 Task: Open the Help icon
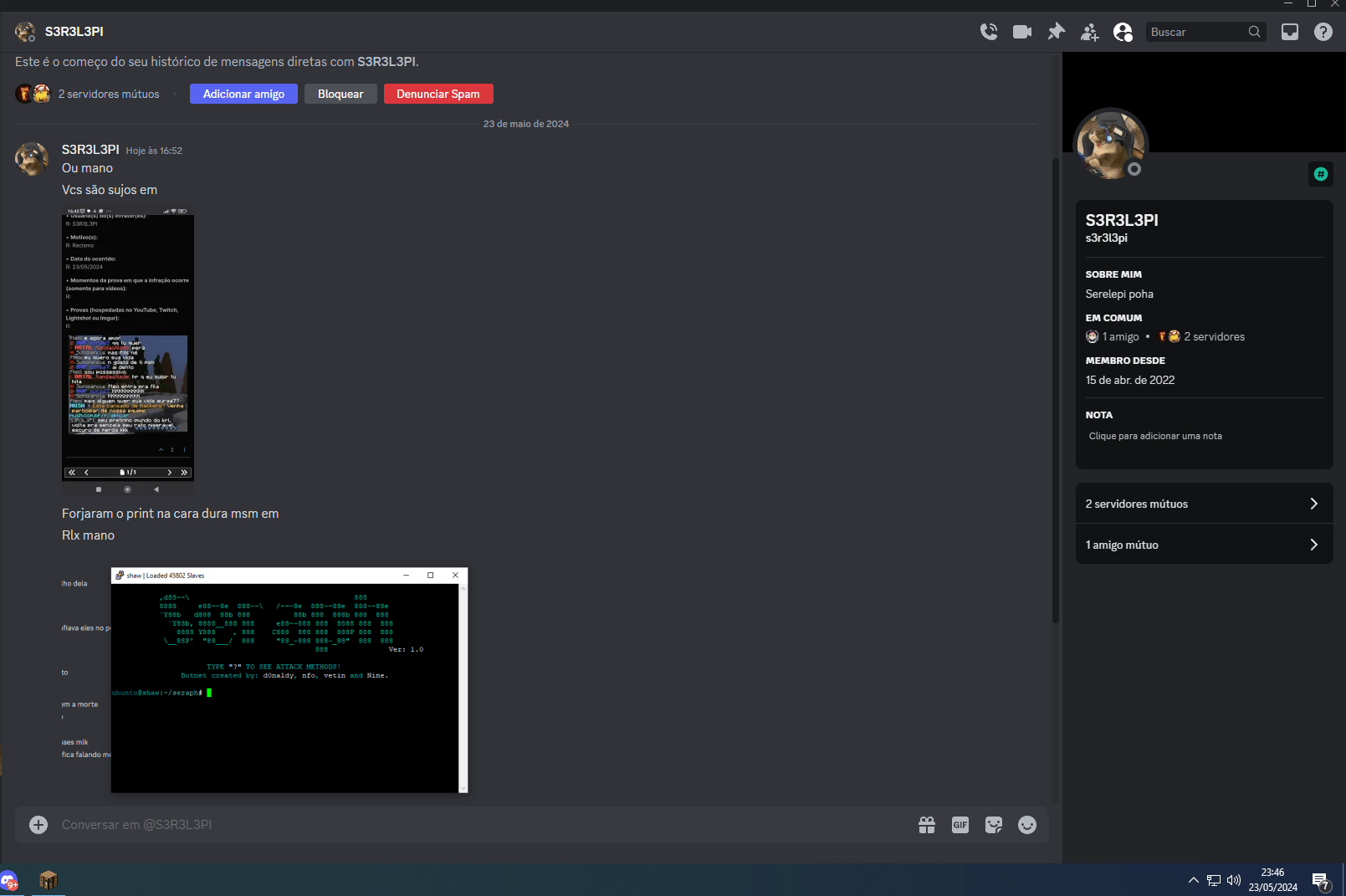click(1323, 32)
